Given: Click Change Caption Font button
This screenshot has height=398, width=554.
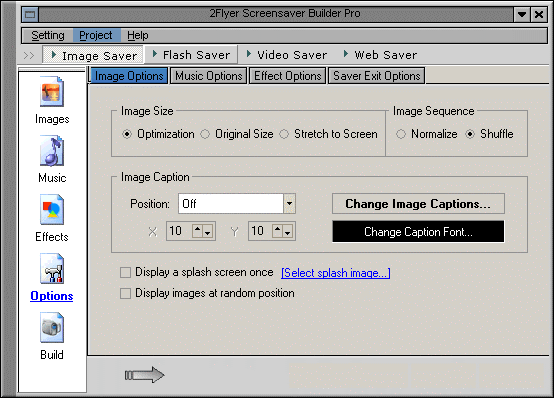Looking at the screenshot, I should 418,232.
